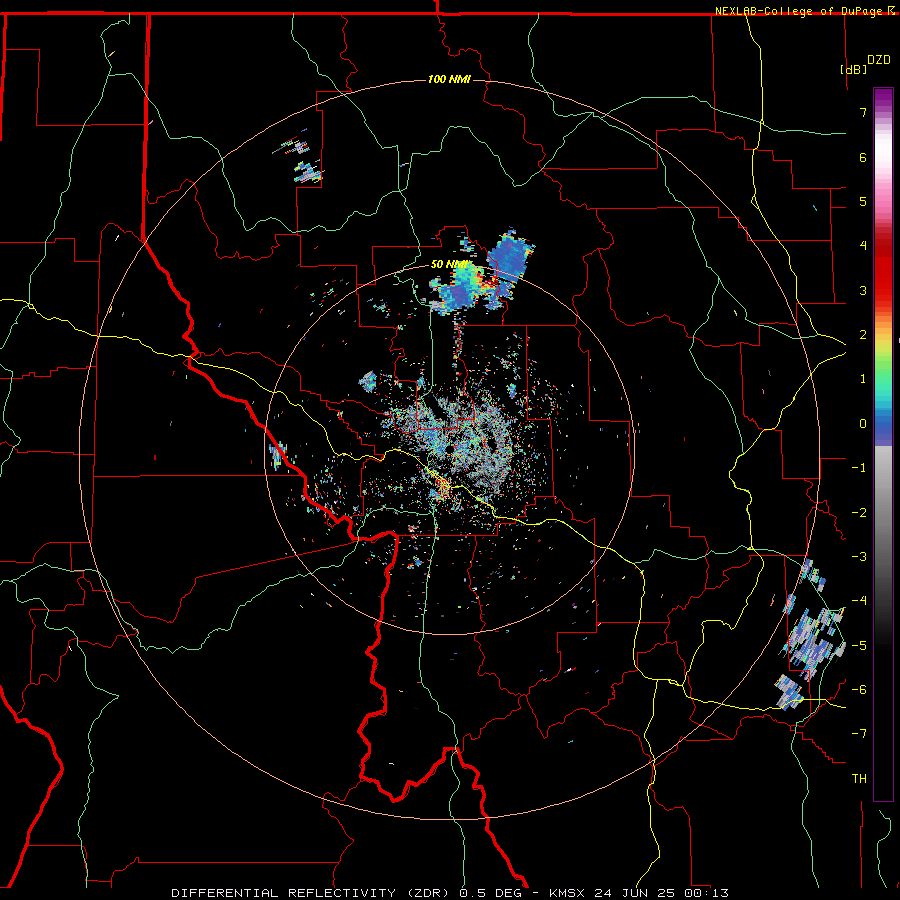The height and width of the screenshot is (900, 900).
Task: Click the 50 NMI range ring label
Action: [x=450, y=265]
